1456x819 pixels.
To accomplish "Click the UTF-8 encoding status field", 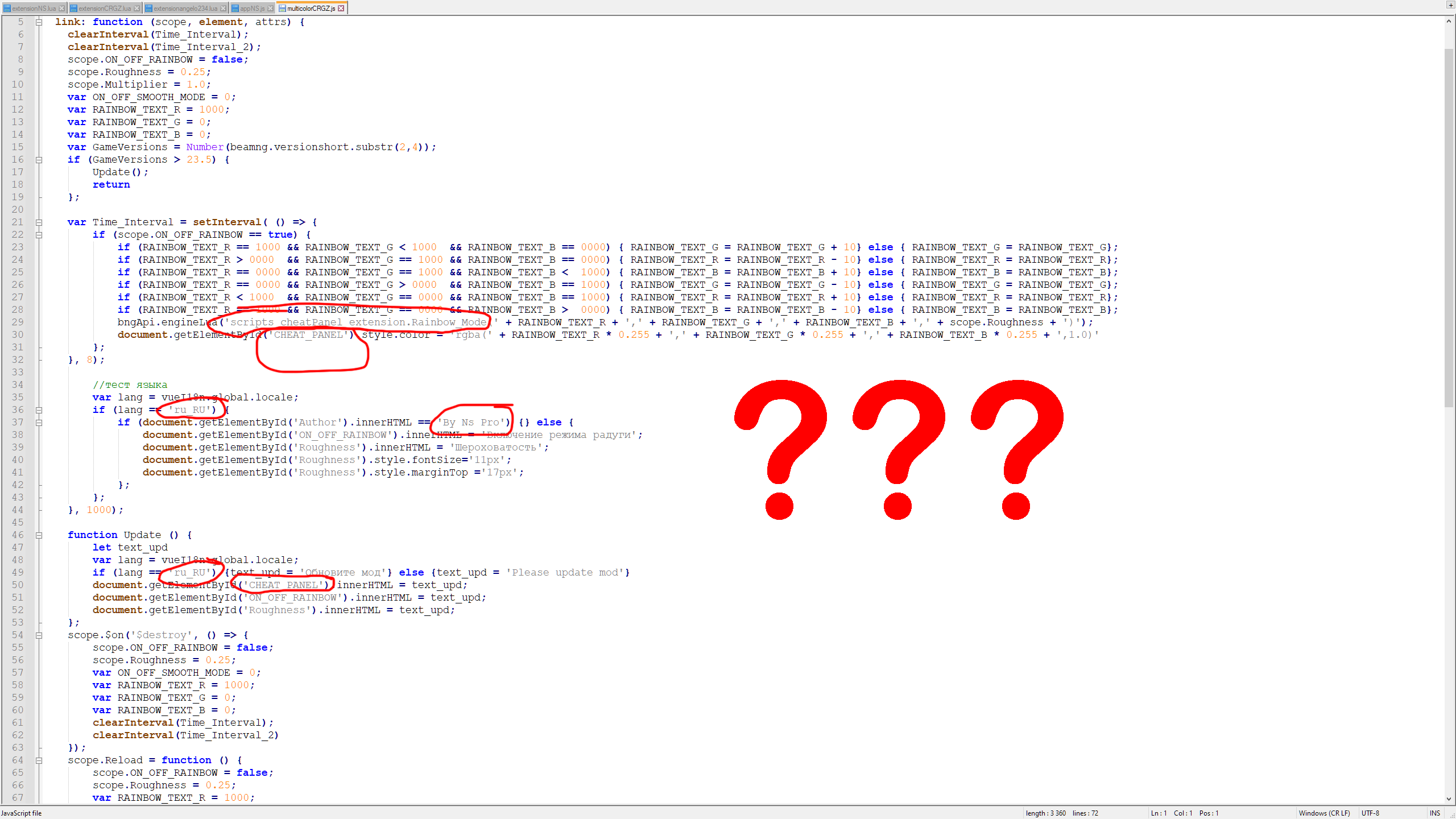I will coord(1370,813).
